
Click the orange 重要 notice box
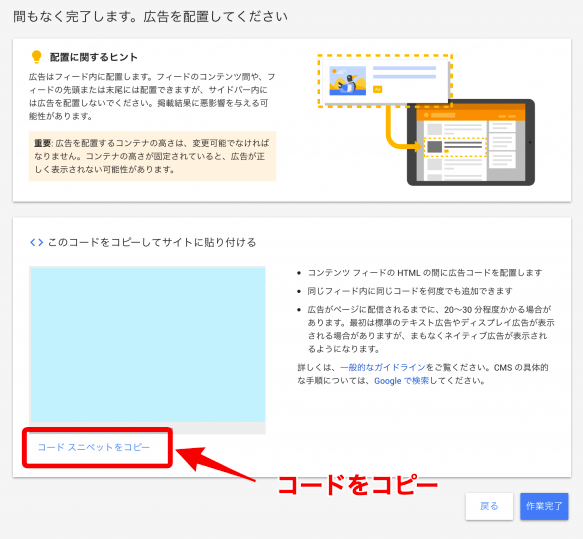[152, 156]
